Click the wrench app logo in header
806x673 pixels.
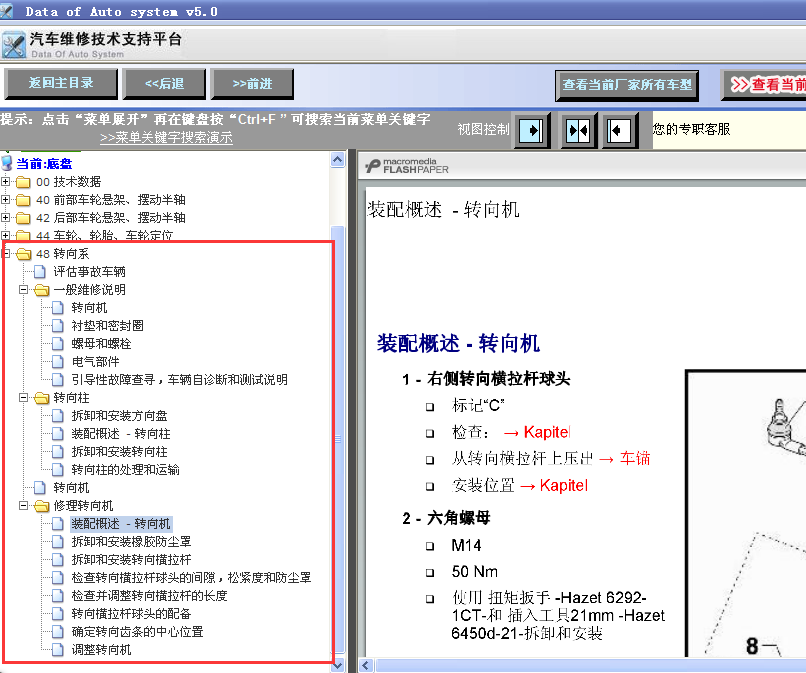click(13, 45)
